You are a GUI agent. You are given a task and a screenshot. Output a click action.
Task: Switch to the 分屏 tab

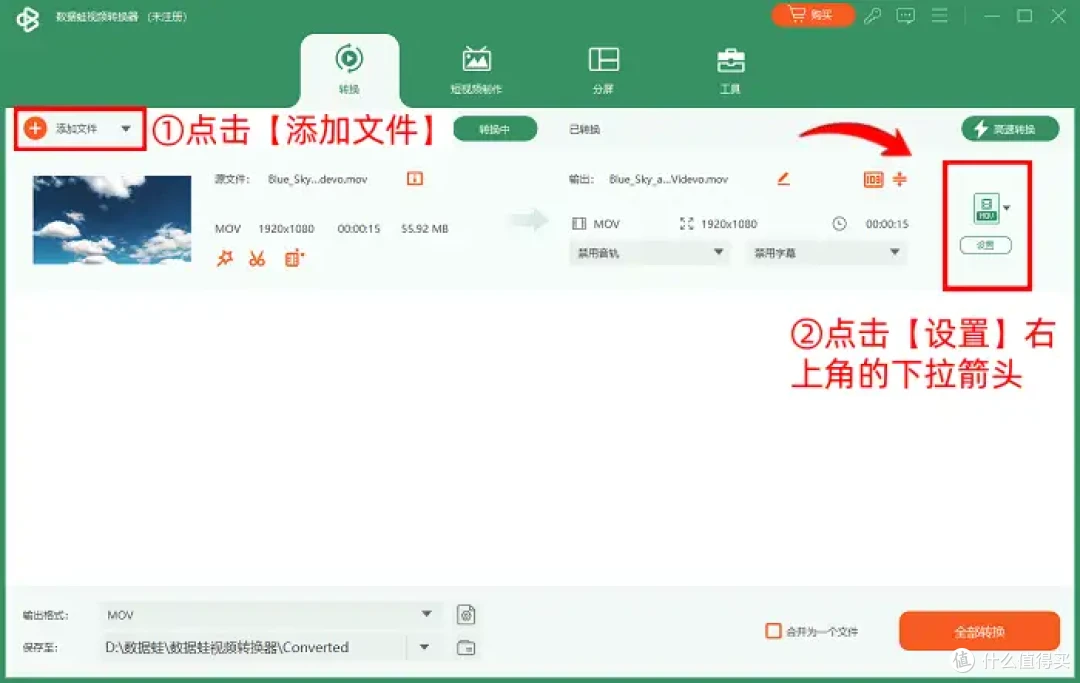603,70
